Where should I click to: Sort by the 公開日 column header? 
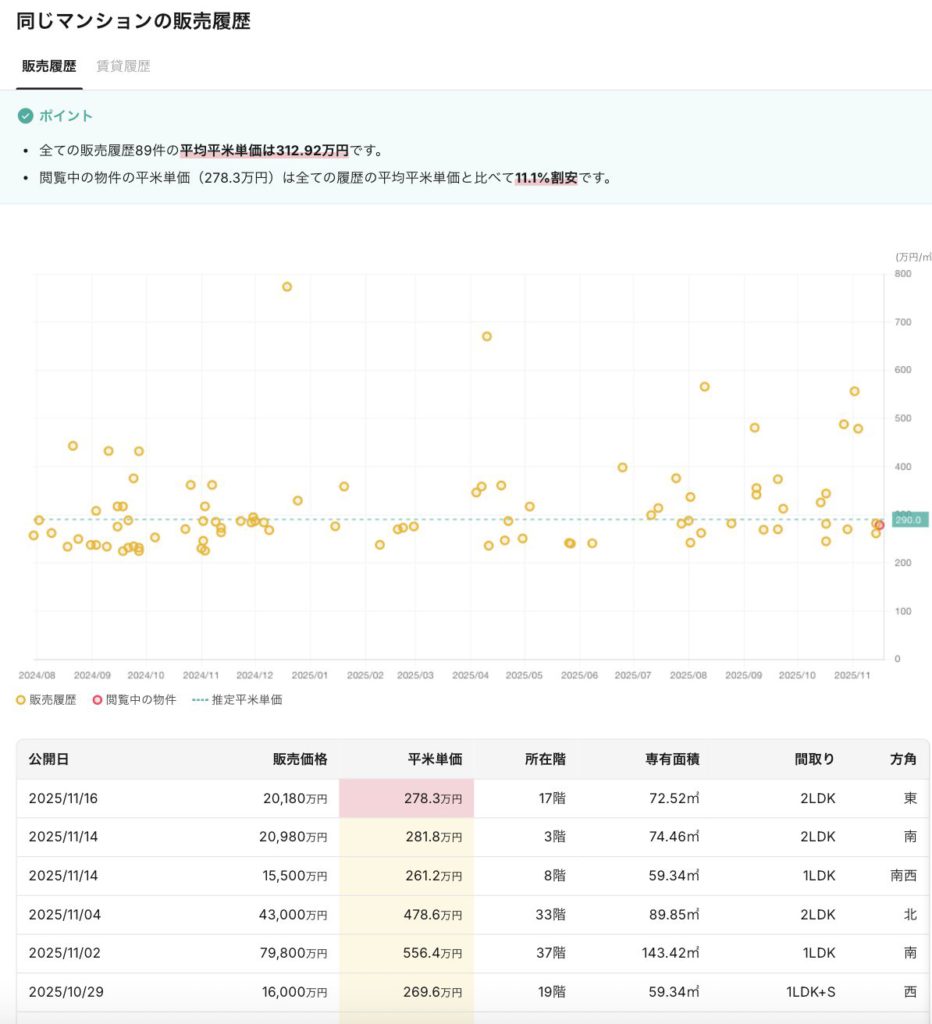[x=49, y=759]
